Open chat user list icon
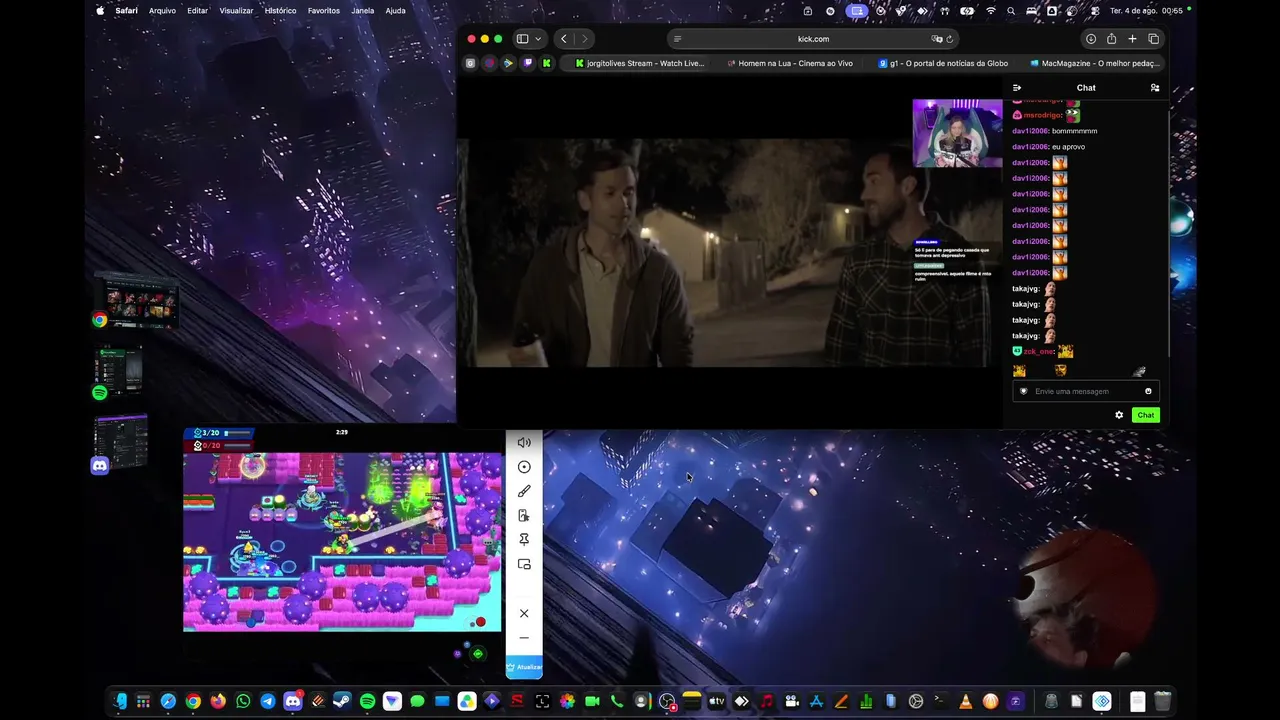This screenshot has width=1280, height=720. (x=1155, y=88)
